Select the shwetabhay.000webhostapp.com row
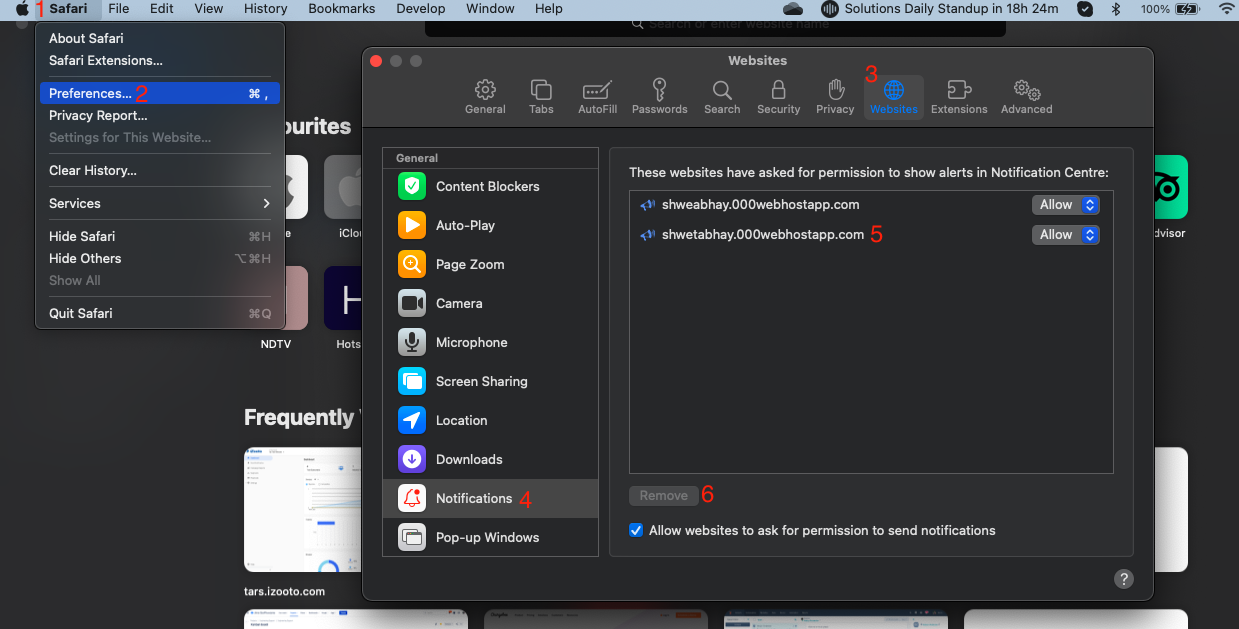Screen dimensions: 1239x629 pos(871,235)
